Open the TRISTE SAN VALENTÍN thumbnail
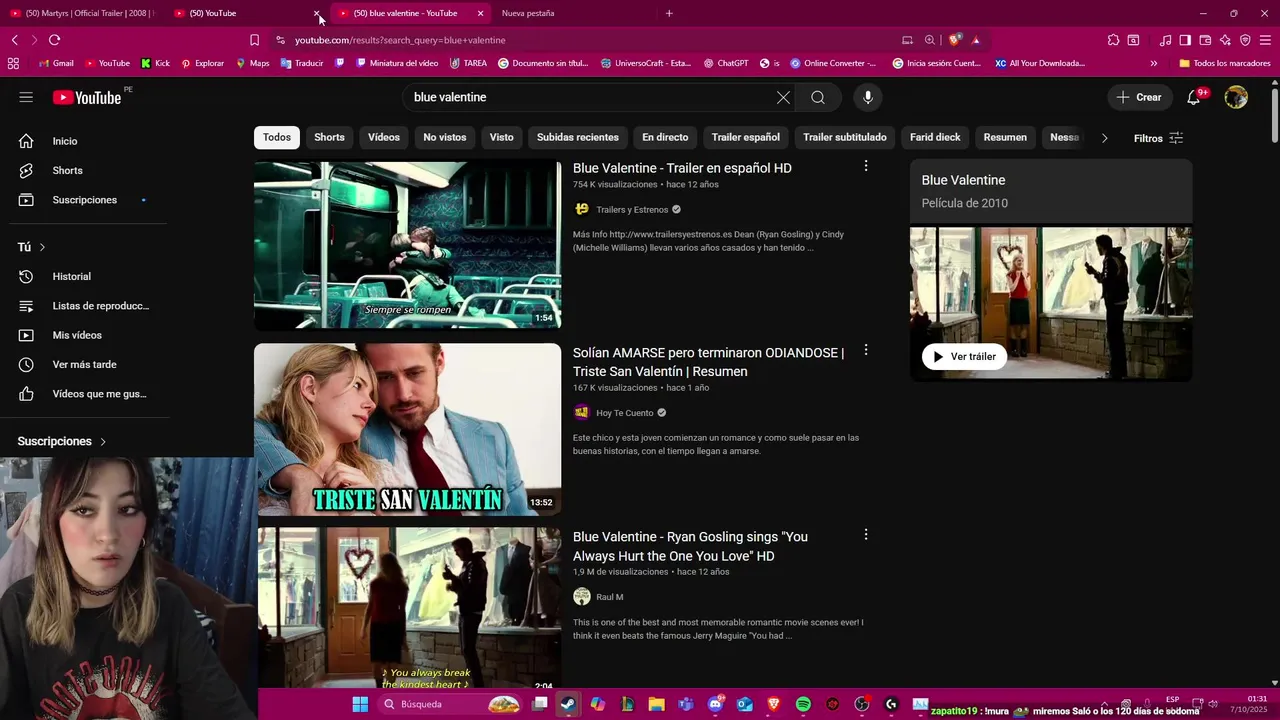Viewport: 1280px width, 720px height. 407,430
